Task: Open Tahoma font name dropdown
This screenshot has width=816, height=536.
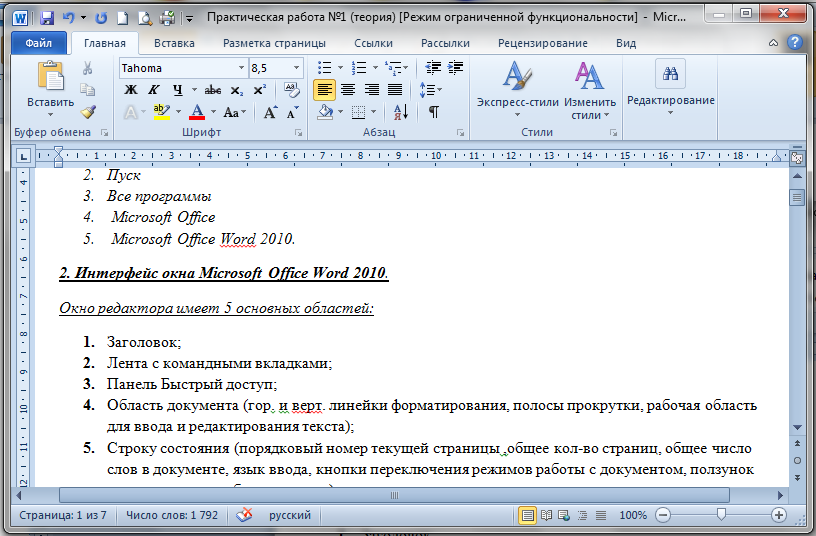Action: pyautogui.click(x=241, y=68)
